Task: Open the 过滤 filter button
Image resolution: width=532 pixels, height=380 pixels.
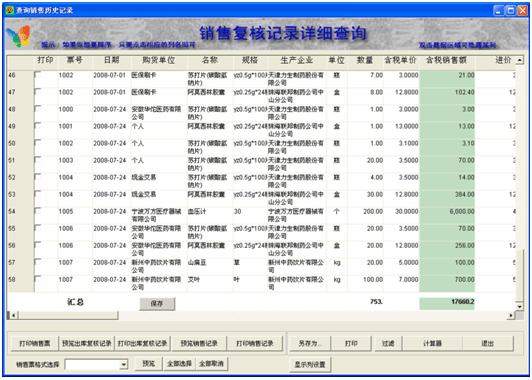Action: tap(388, 343)
